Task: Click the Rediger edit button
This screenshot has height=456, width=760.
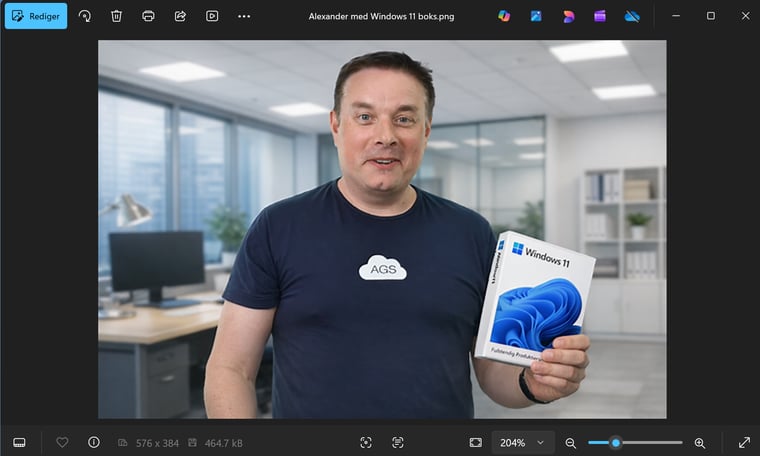Action: [x=36, y=16]
